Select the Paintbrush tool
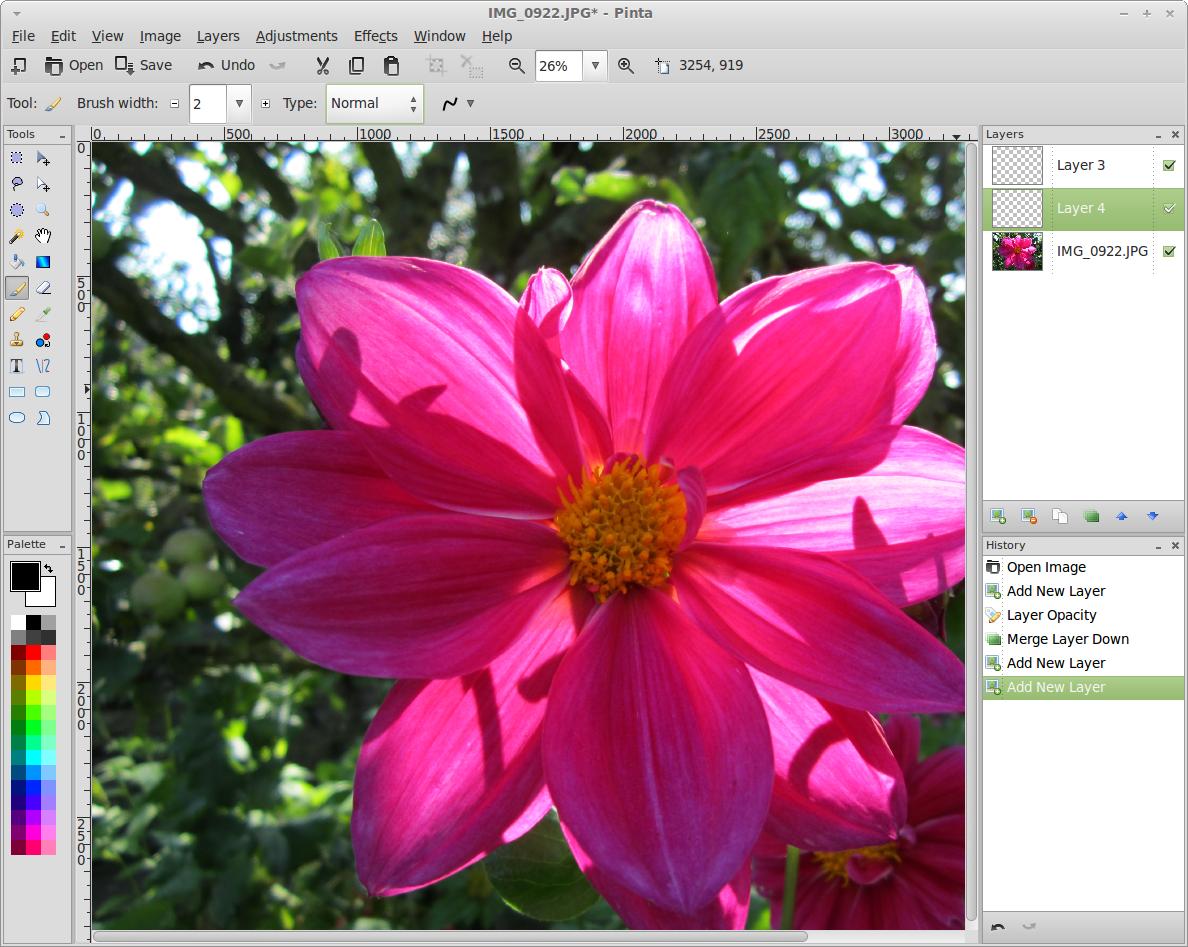The height and width of the screenshot is (947, 1188). coord(17,288)
